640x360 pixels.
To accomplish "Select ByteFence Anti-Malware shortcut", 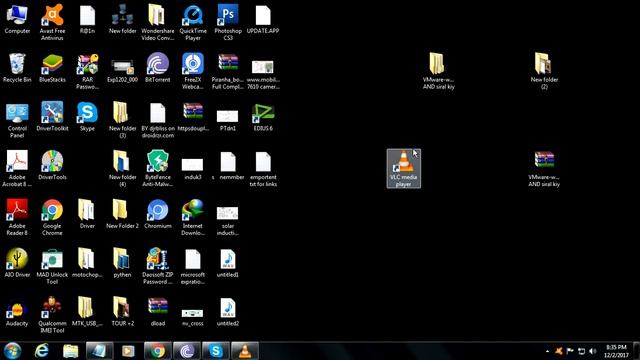I will (x=158, y=169).
